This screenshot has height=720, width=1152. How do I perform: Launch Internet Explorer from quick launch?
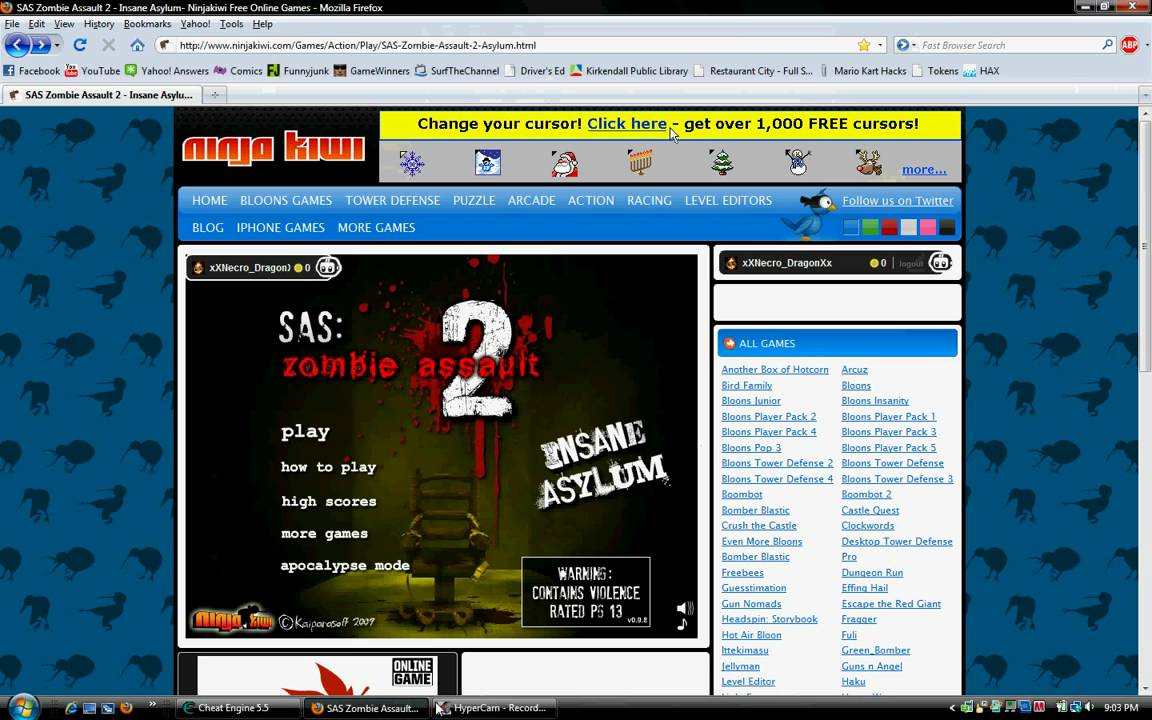pyautogui.click(x=71, y=708)
